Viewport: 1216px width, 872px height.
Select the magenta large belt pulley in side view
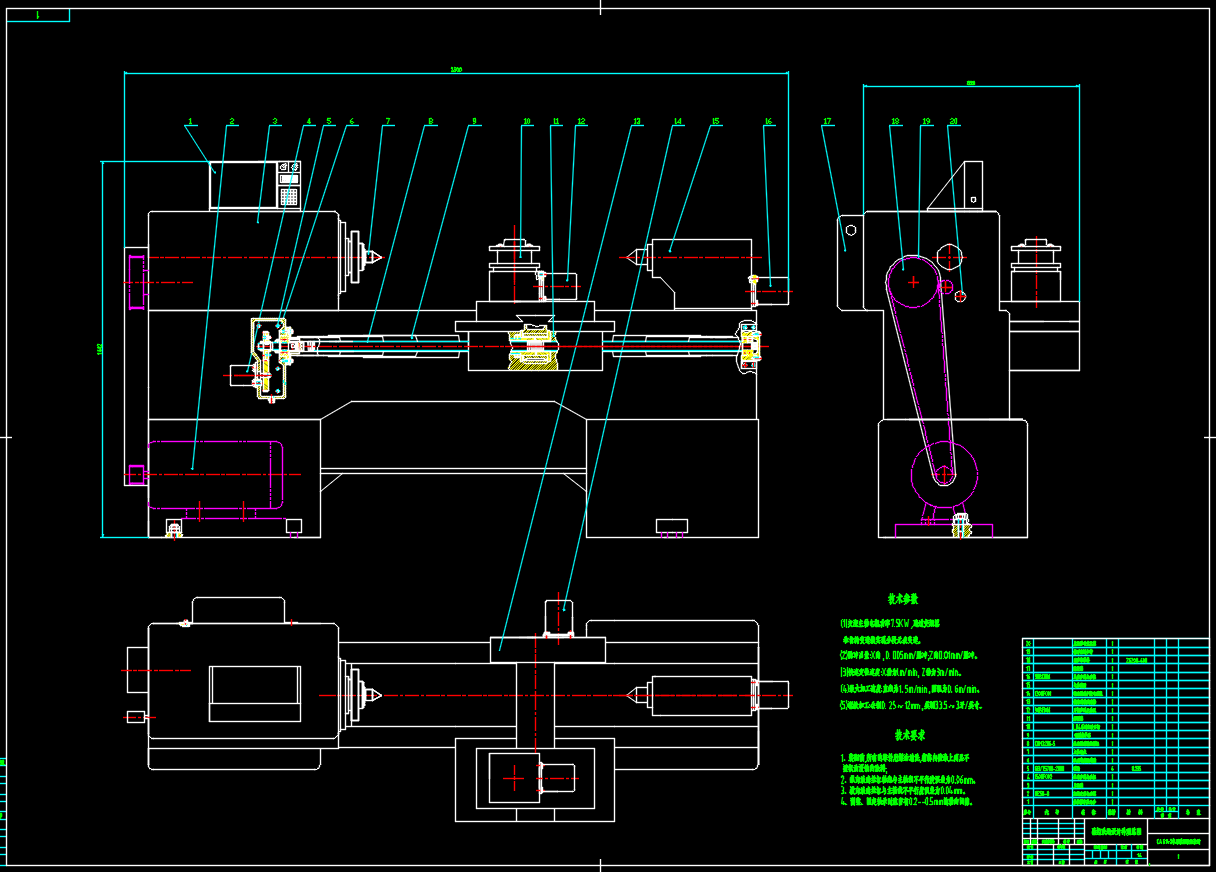point(913,283)
